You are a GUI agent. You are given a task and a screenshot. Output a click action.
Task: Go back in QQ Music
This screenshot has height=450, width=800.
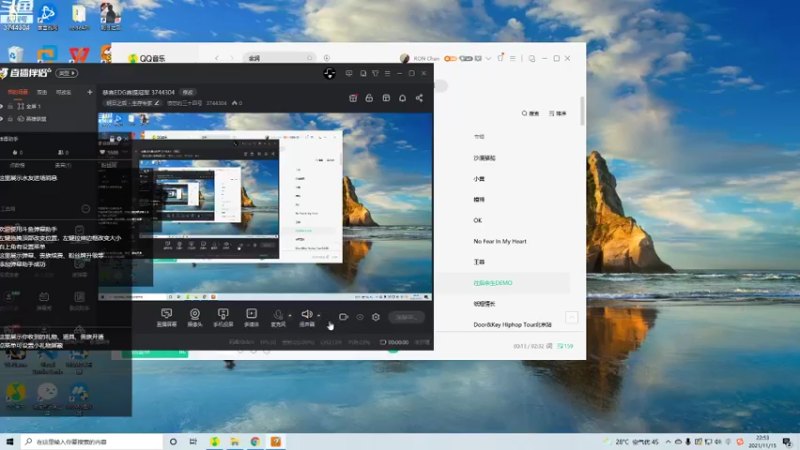(x=217, y=58)
